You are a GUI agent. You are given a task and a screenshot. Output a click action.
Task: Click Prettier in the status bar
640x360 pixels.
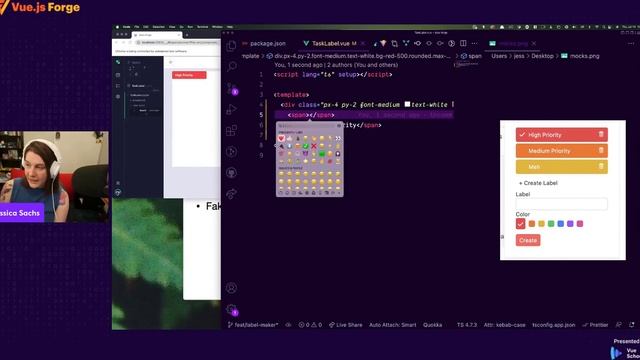(596, 325)
